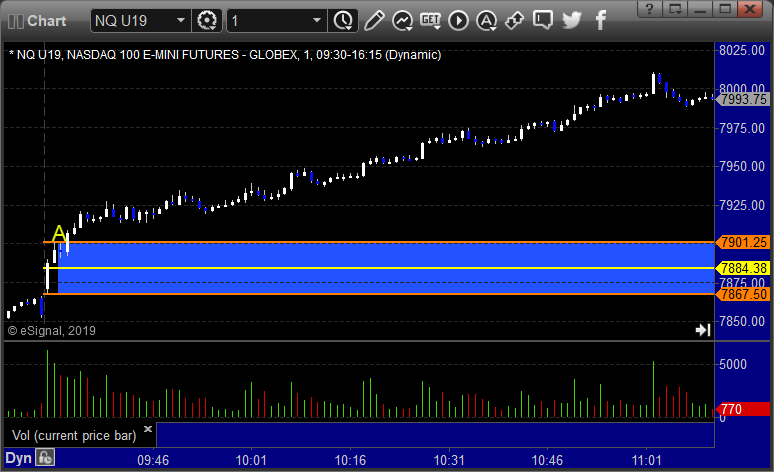Click the pop-out window button
Screen dimensions: 774x472
(x=675, y=9)
